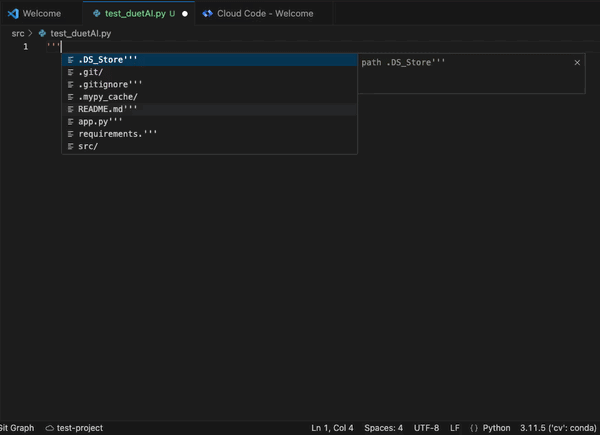Select language mode Python in status bar
Screen dimensions: 600x435
point(496,428)
